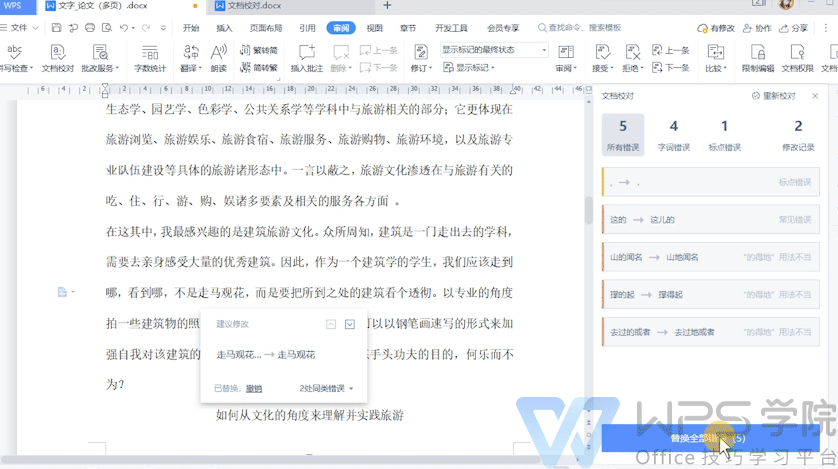
Task: View 修改记录 in the proofing panel
Action: click(798, 135)
